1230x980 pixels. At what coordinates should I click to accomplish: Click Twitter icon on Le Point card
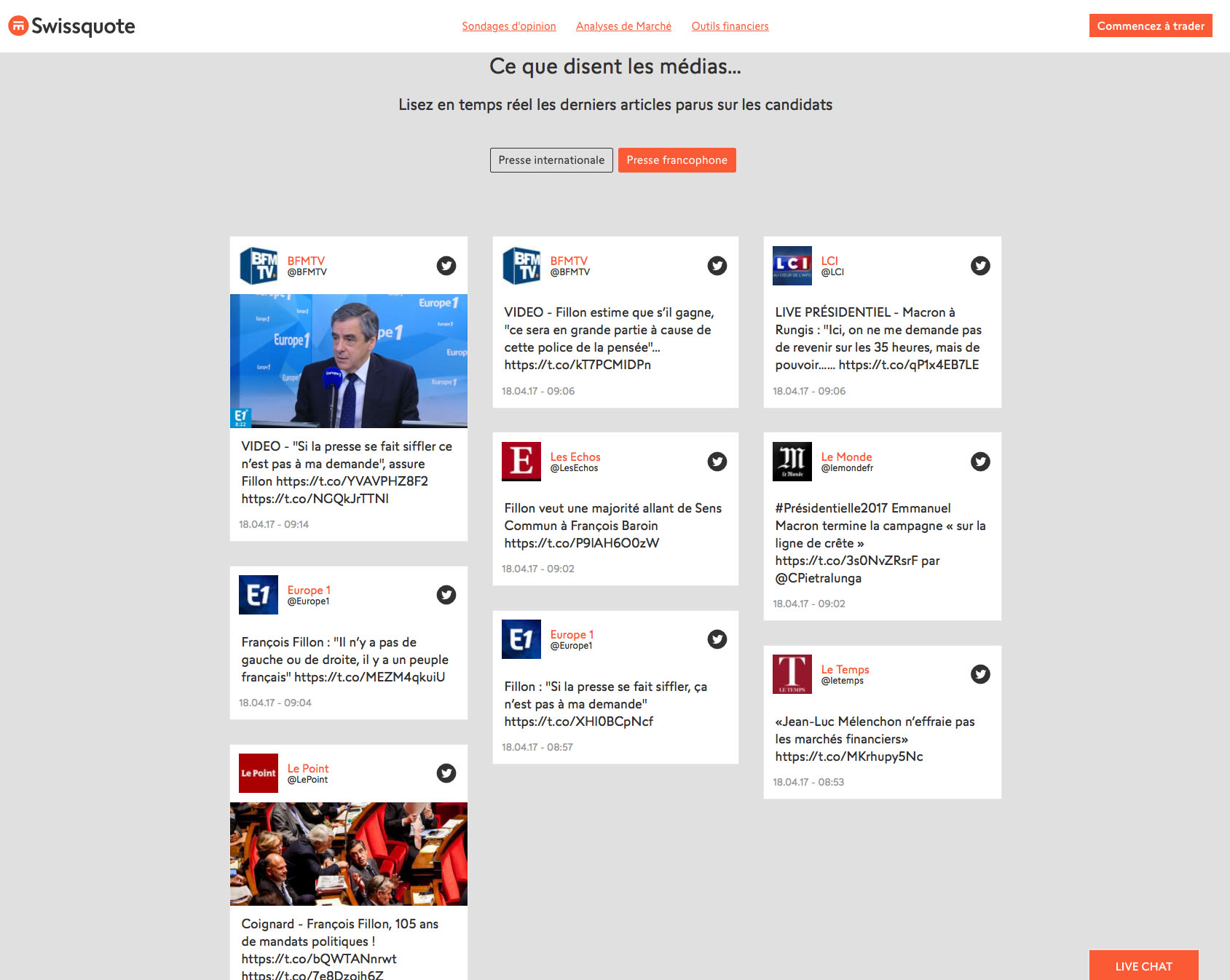[x=446, y=773]
